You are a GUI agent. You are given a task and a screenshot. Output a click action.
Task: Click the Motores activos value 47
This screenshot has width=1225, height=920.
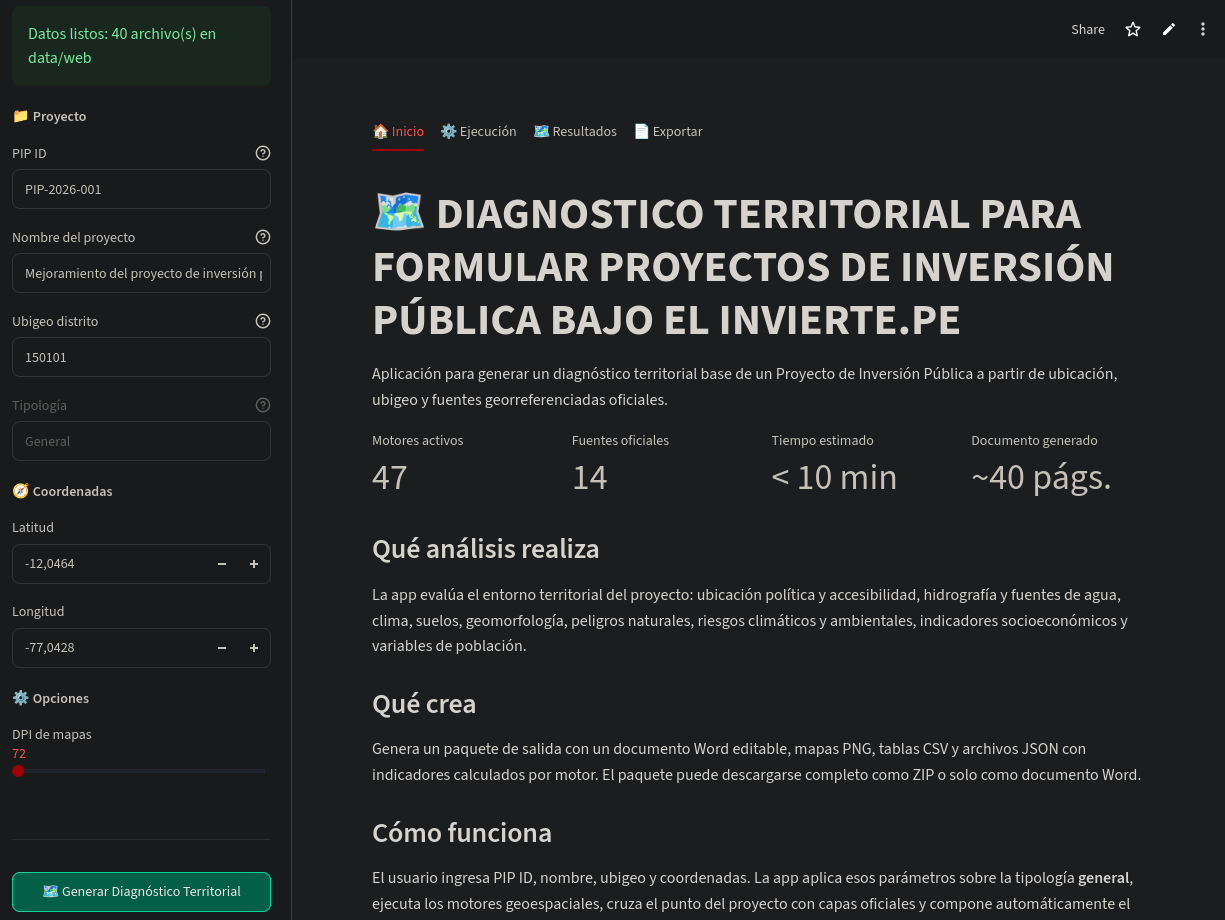390,478
